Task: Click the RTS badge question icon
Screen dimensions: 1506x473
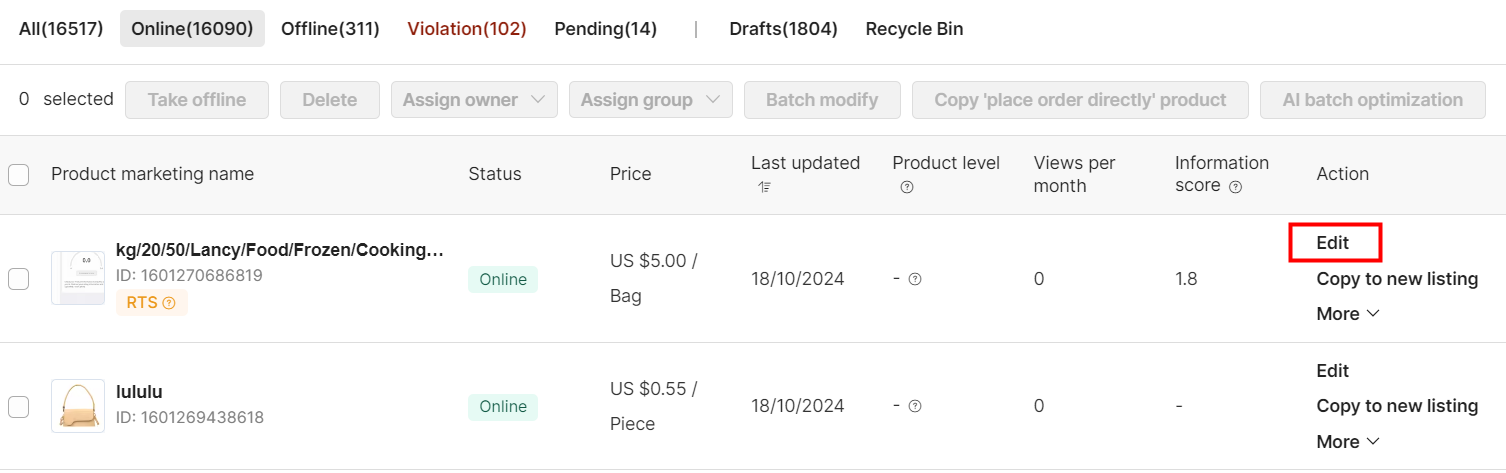Action: point(169,303)
